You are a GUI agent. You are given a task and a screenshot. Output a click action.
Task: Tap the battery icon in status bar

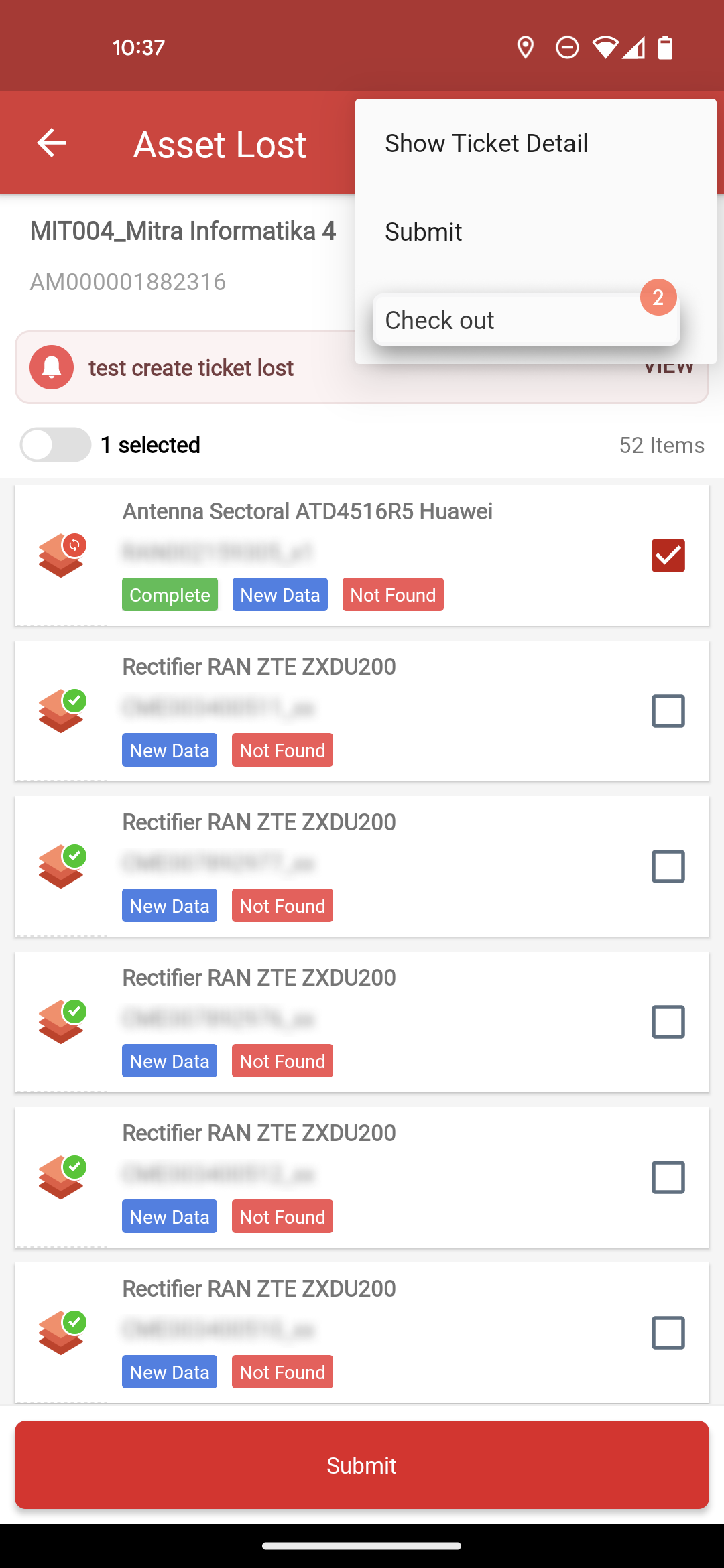(665, 48)
